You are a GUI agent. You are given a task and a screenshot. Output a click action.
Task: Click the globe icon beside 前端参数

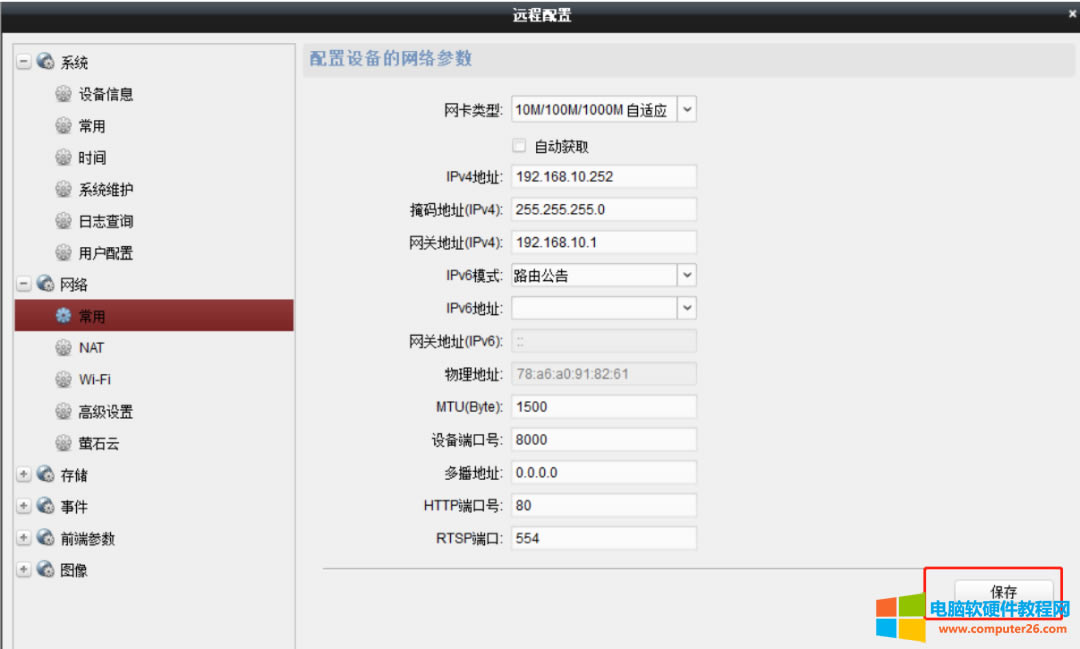tap(45, 537)
